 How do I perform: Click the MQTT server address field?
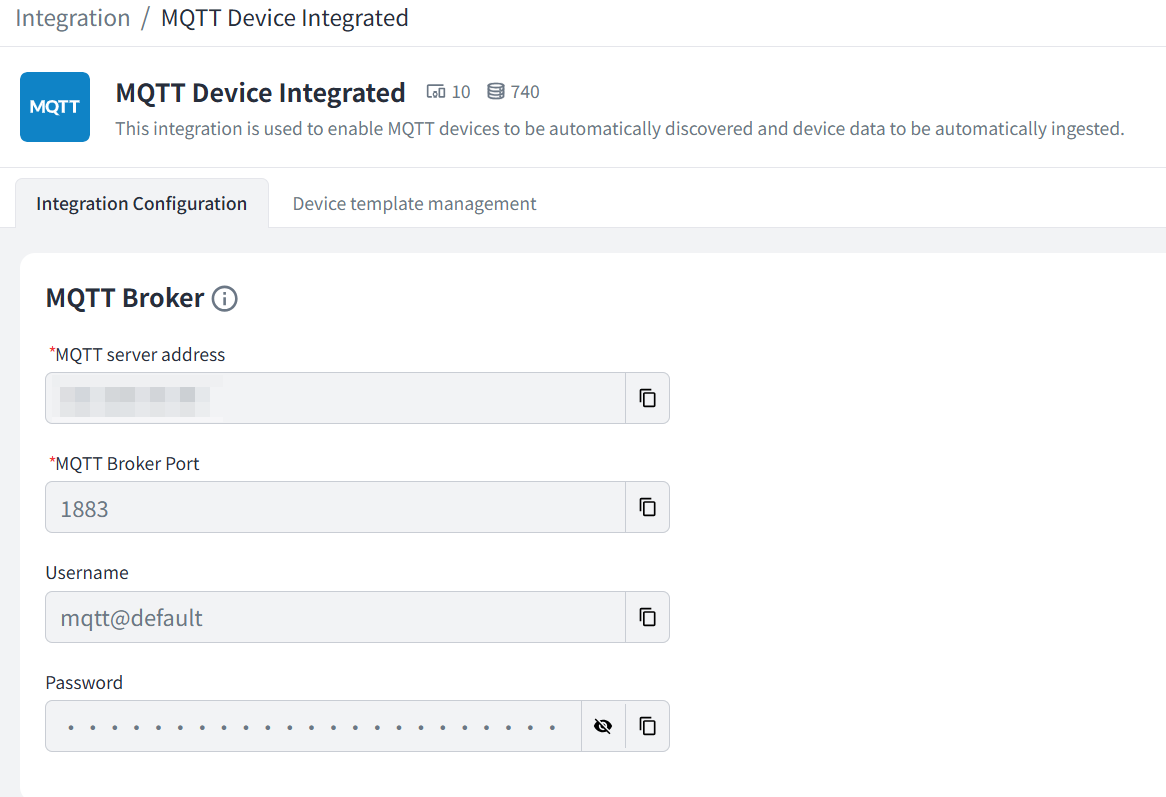tap(335, 398)
